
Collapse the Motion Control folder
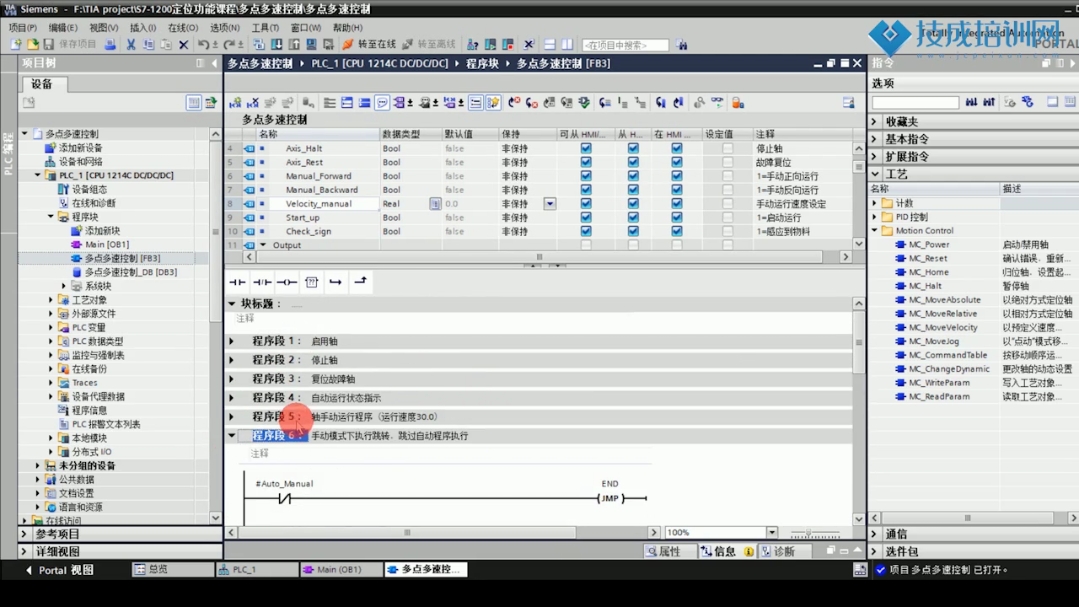[x=875, y=231]
